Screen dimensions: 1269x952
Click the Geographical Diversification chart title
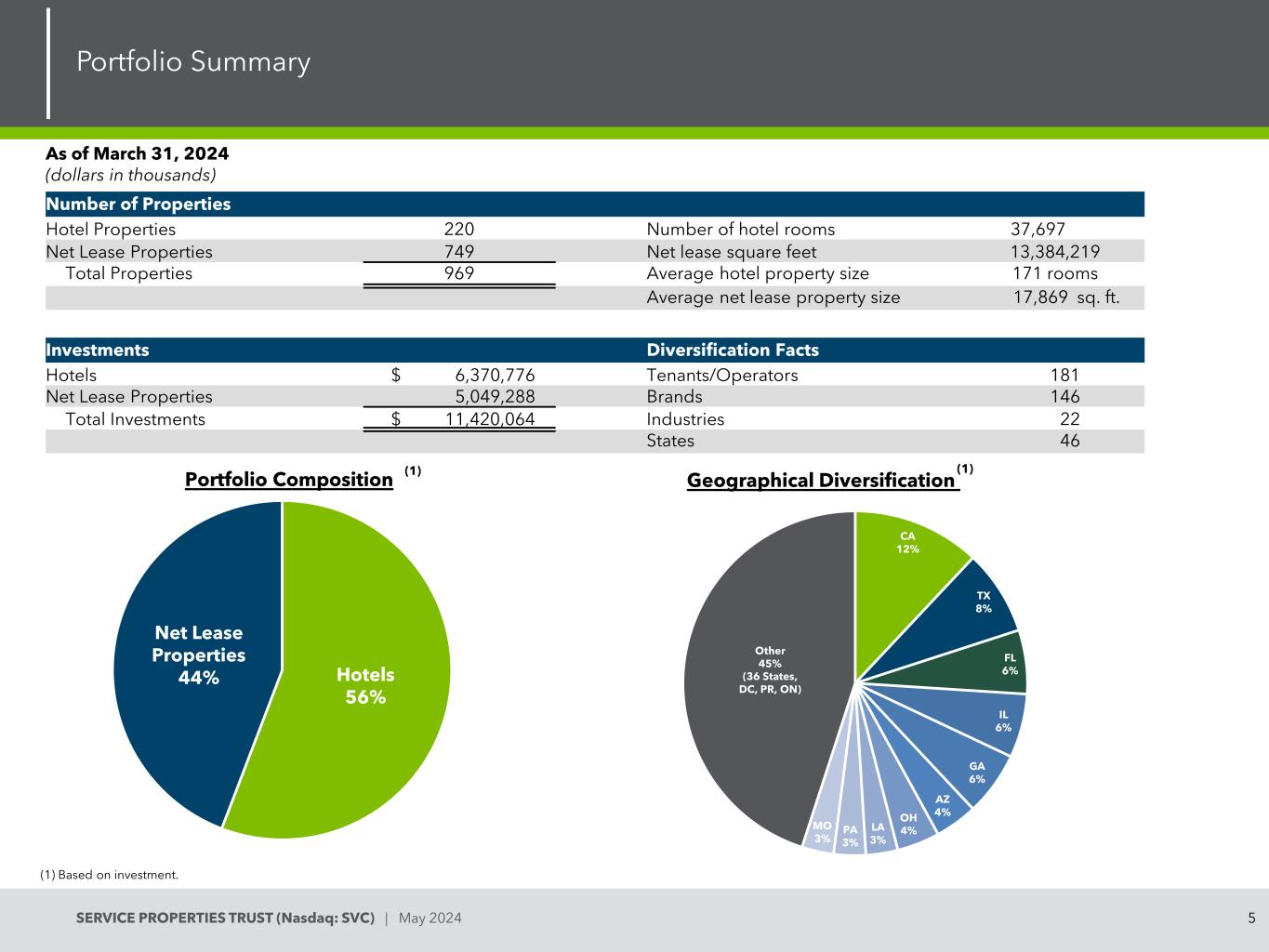point(821,481)
